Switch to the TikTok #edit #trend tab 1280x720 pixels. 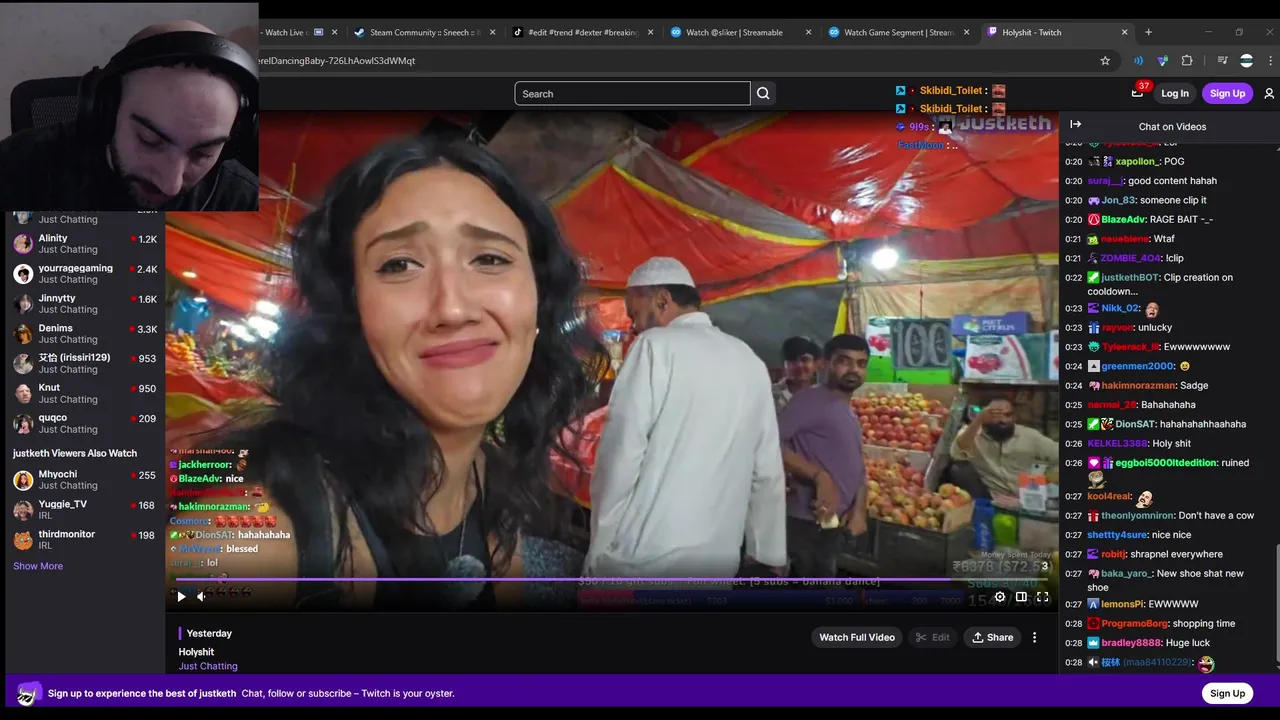pyautogui.click(x=580, y=32)
